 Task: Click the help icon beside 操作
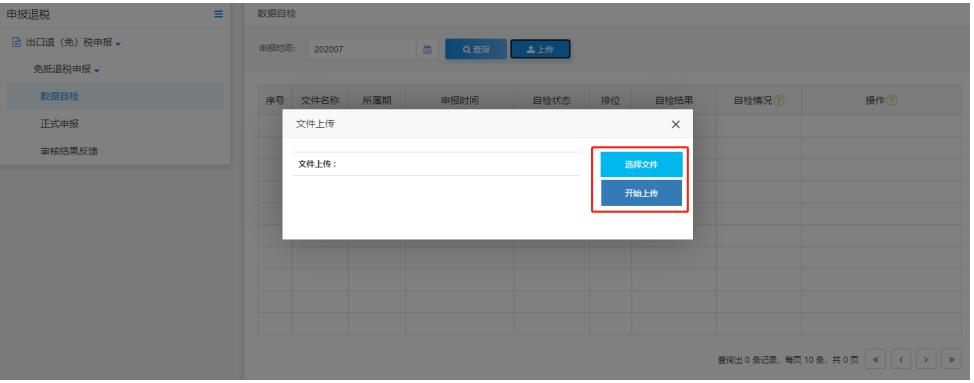(x=891, y=101)
